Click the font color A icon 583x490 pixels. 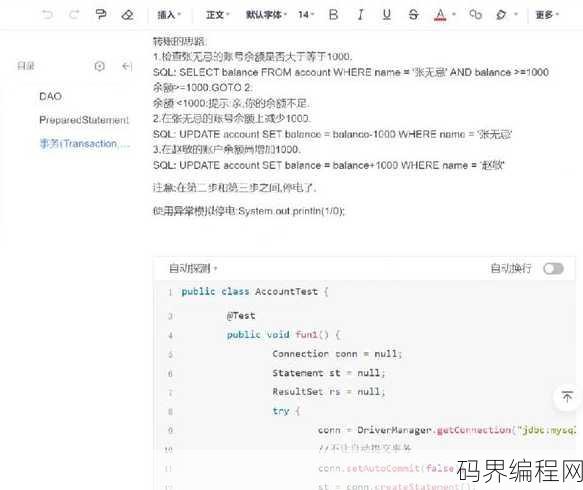pos(440,15)
